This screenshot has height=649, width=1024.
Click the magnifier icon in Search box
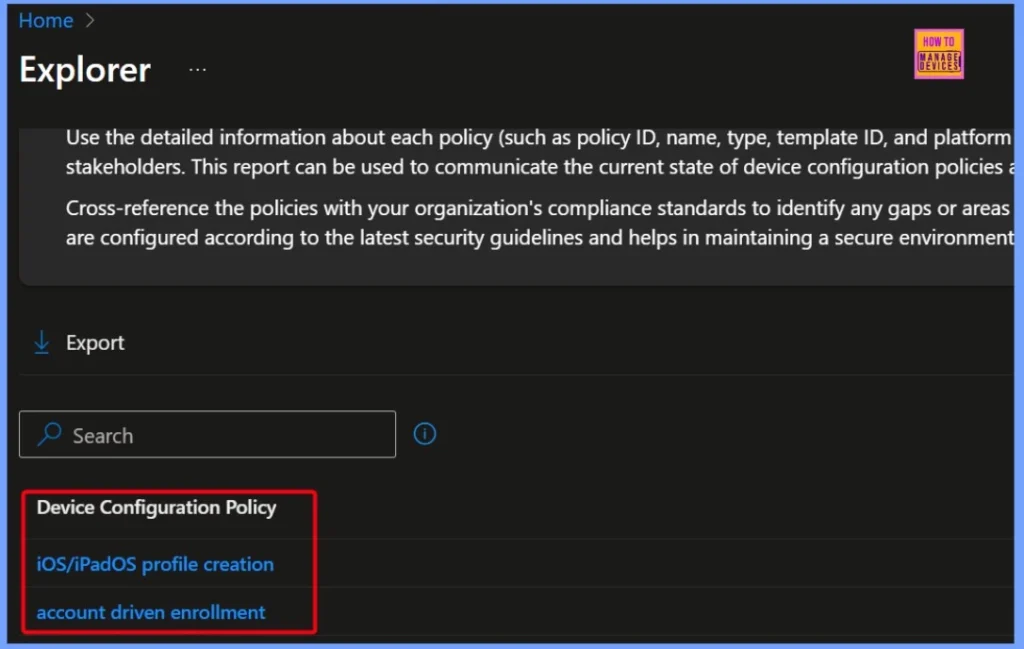tap(50, 434)
